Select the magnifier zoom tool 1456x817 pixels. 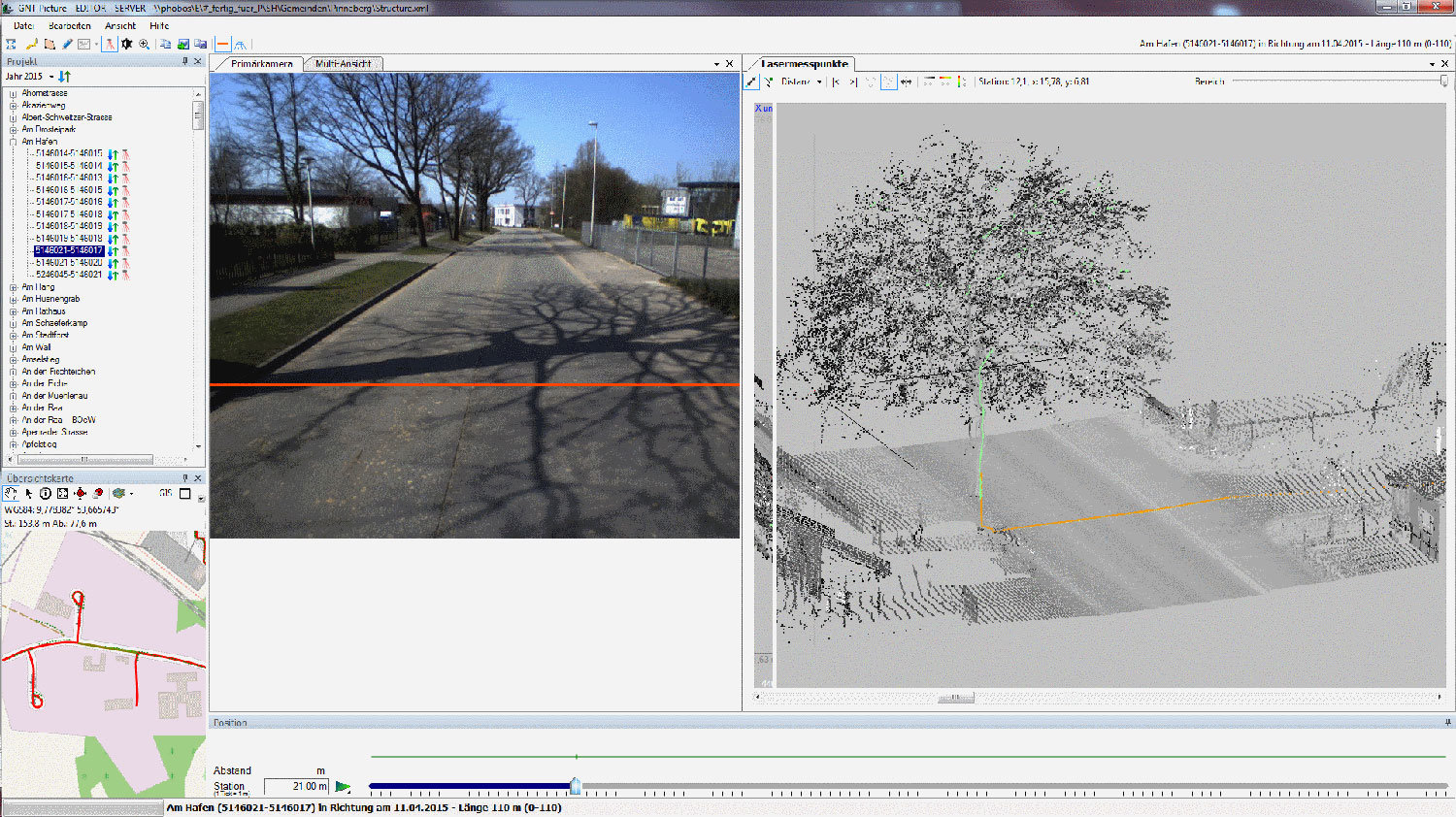coord(145,44)
